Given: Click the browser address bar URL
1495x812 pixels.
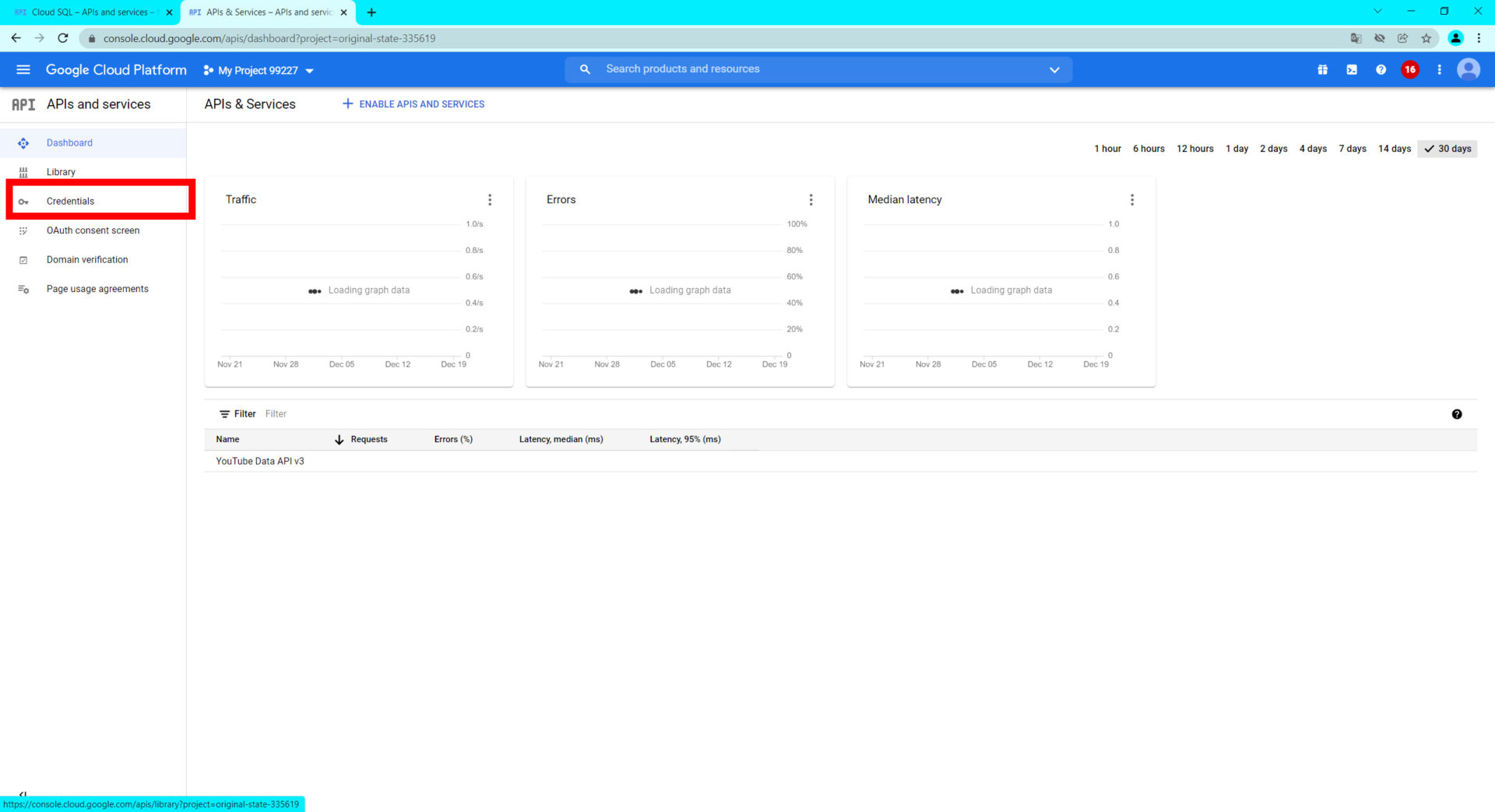Looking at the screenshot, I should coord(269,38).
